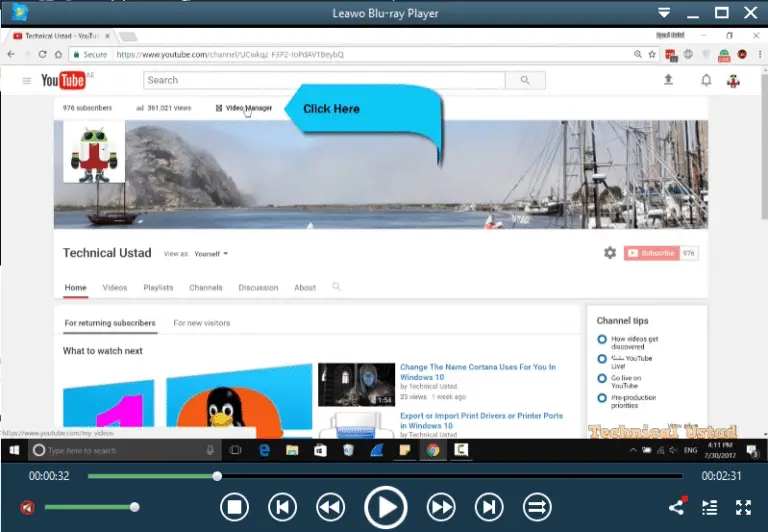Open the playback loop mode button
This screenshot has height=532, width=768.
pyautogui.click(x=537, y=507)
